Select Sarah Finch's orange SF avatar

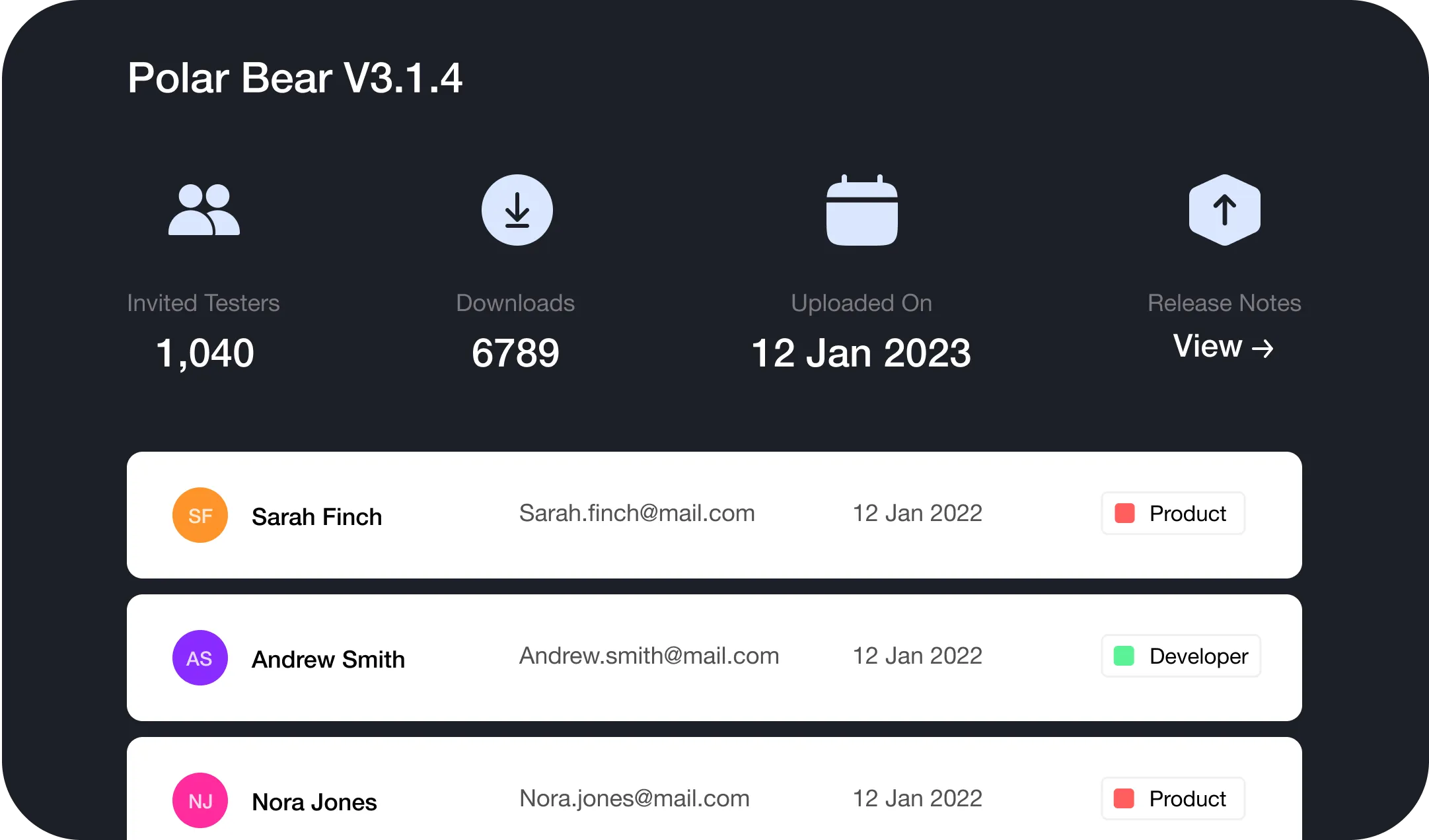click(x=200, y=515)
